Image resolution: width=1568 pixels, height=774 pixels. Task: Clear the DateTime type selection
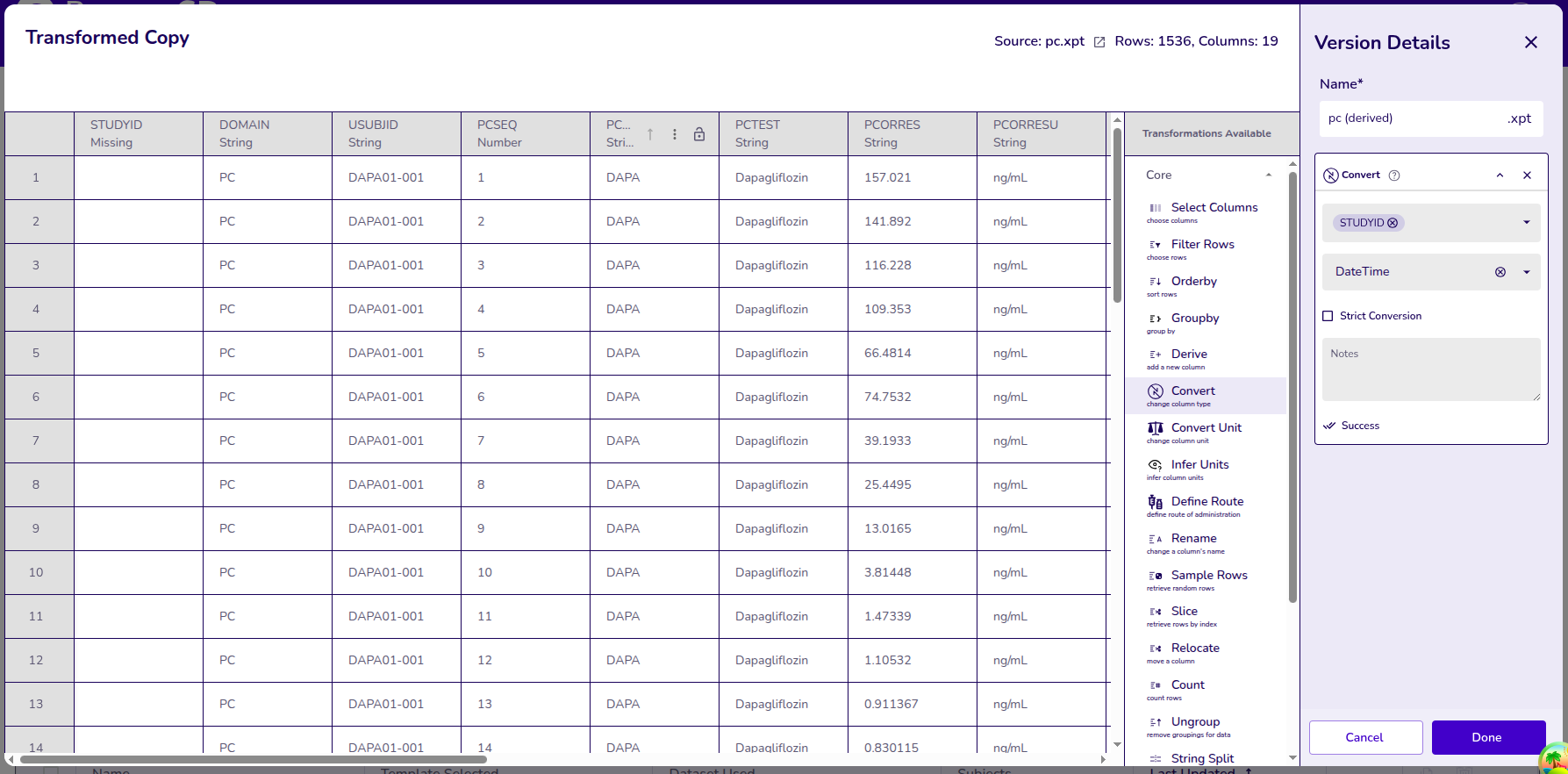click(x=1500, y=272)
